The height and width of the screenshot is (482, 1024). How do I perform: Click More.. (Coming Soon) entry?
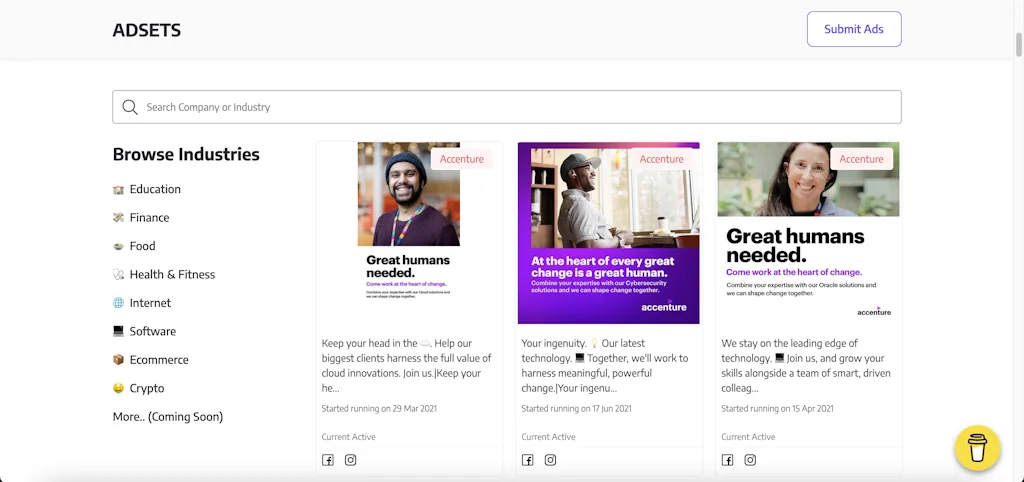(168, 417)
